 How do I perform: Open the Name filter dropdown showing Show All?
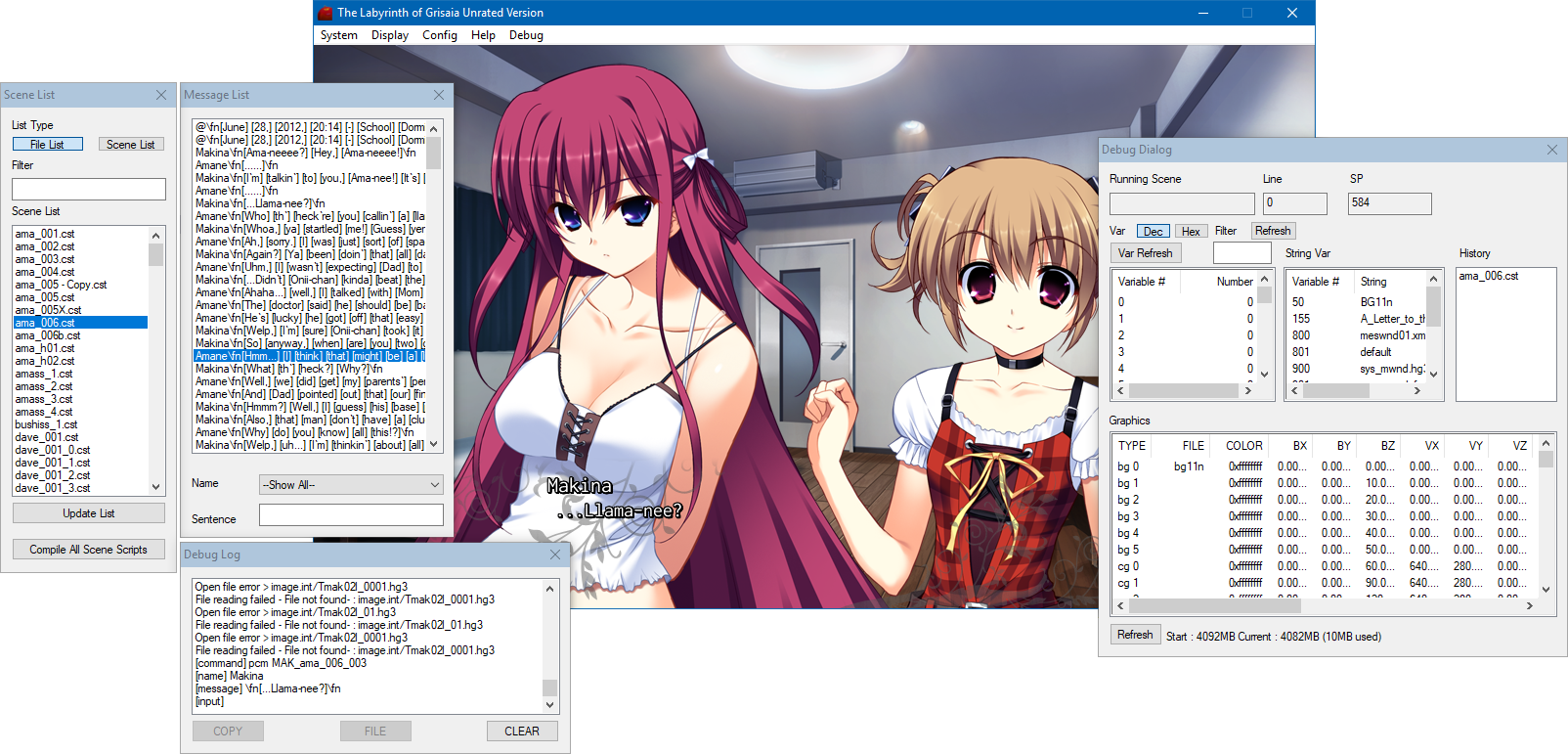tap(351, 484)
